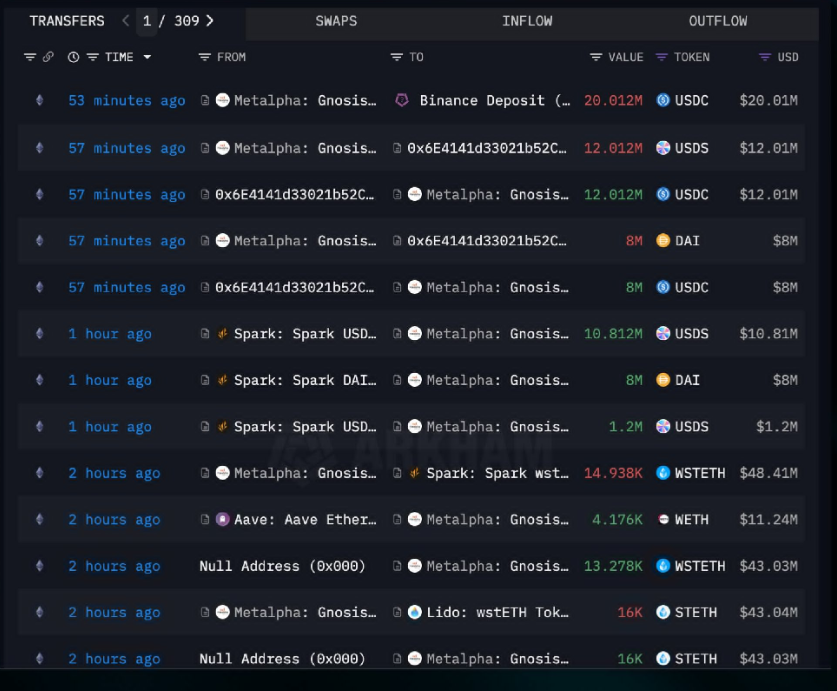Click the 20.012M value
The width and height of the screenshot is (837, 691).
pos(613,100)
